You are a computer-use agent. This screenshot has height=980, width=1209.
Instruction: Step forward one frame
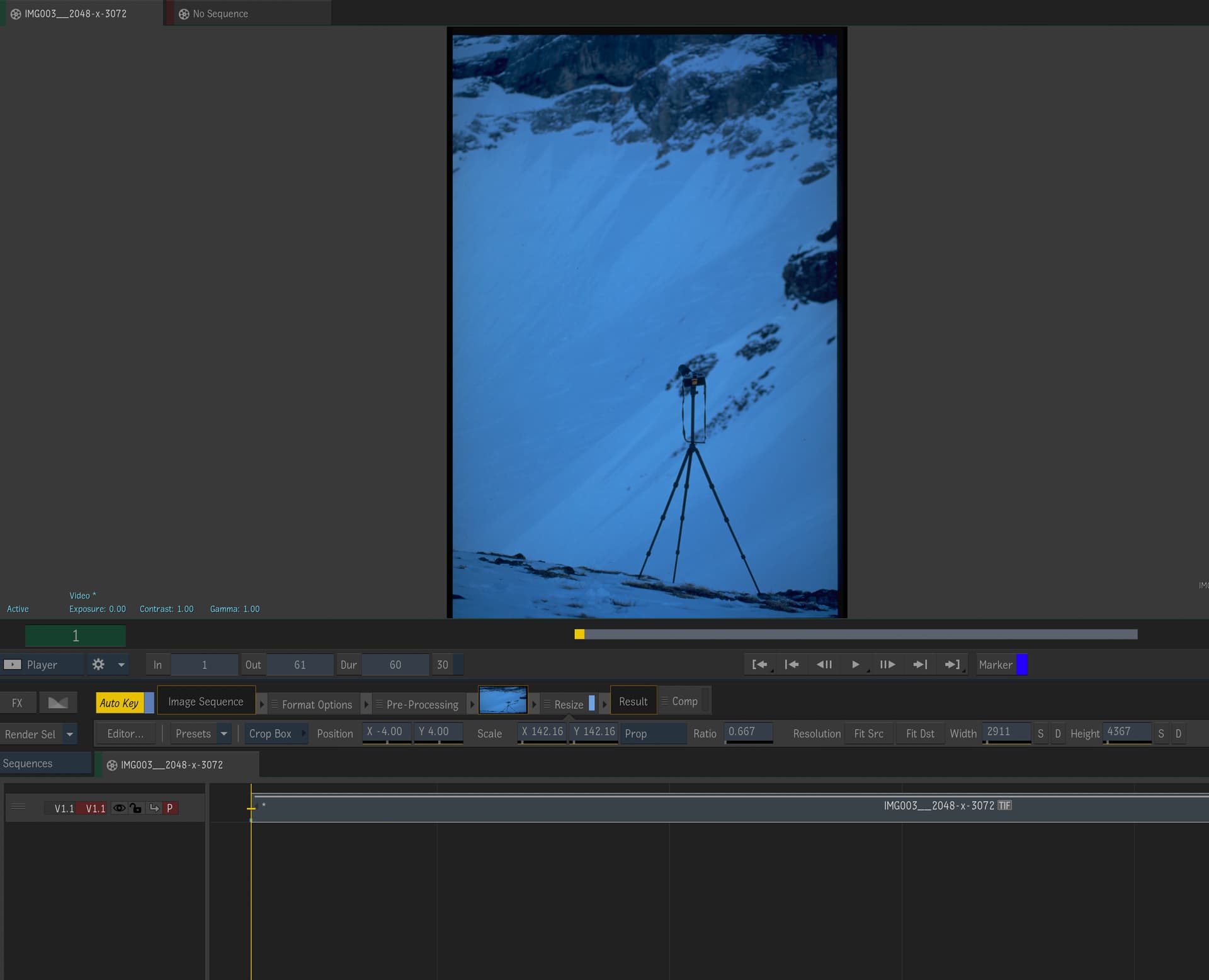887,665
